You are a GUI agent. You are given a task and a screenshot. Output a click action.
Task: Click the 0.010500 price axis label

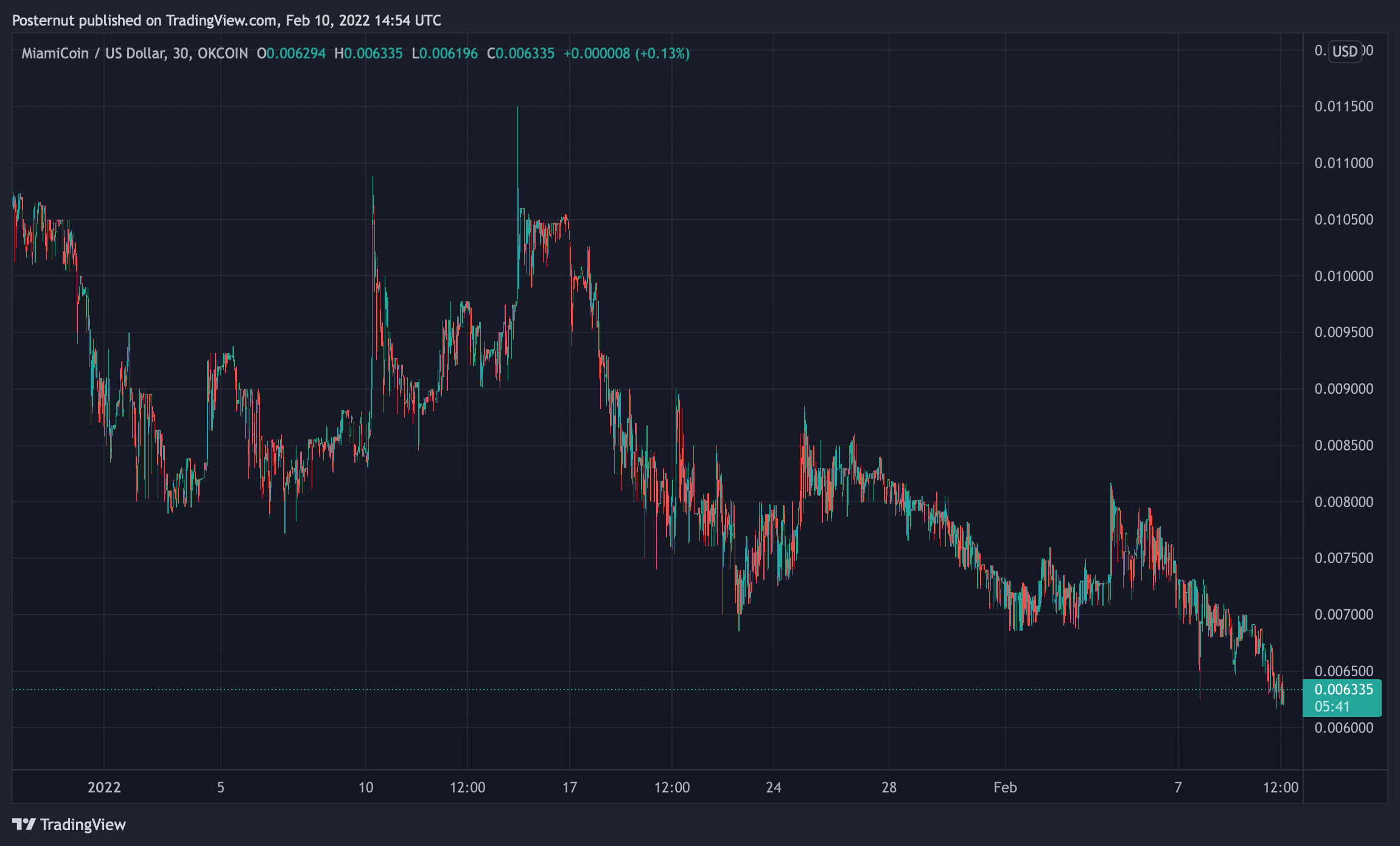pos(1344,220)
